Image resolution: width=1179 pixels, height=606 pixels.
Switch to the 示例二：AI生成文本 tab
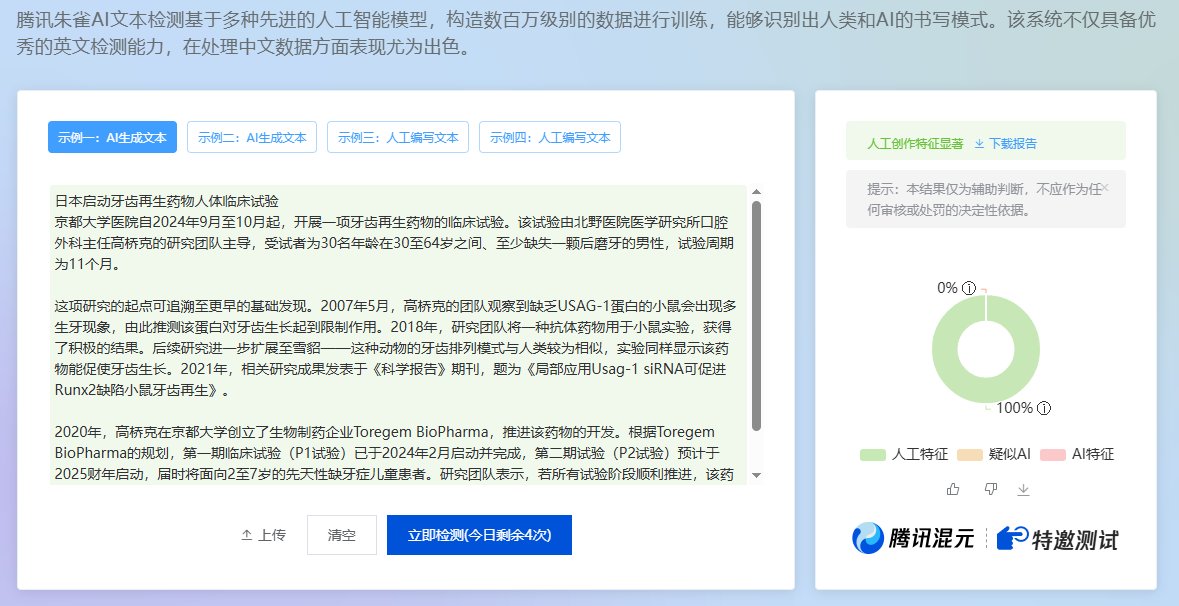pyautogui.click(x=251, y=137)
